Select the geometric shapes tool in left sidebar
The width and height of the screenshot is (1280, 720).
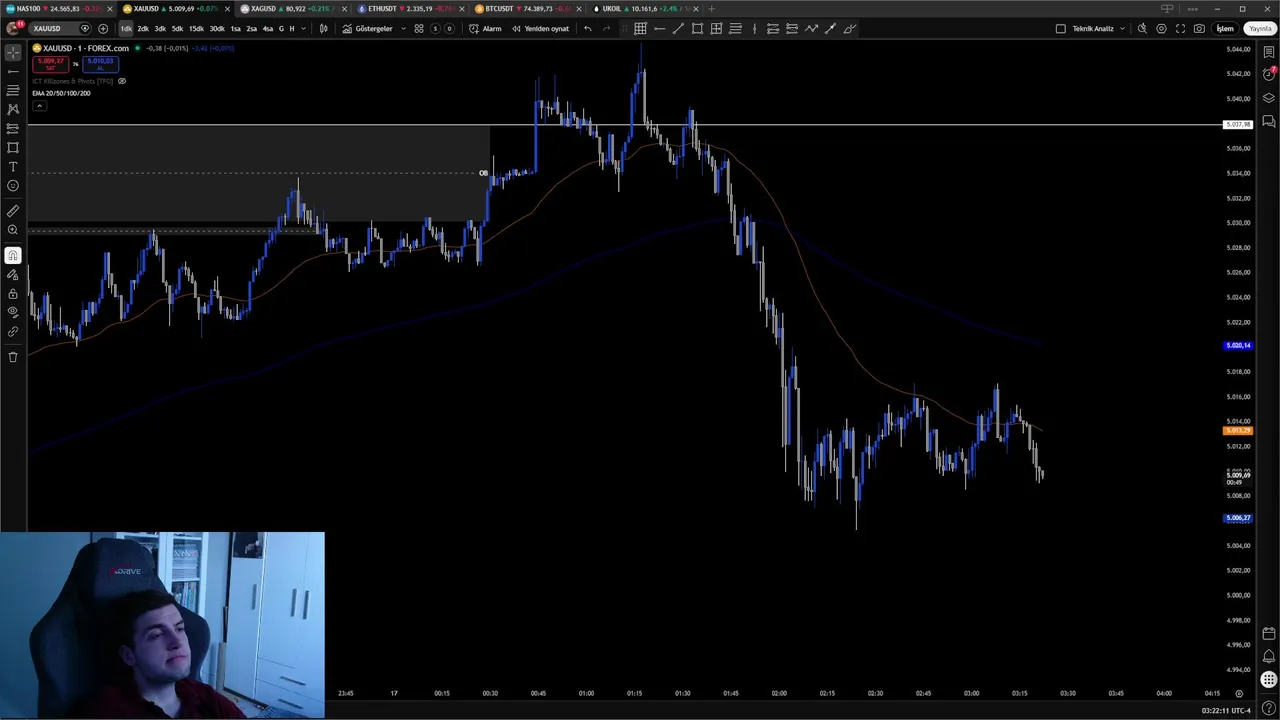coord(13,147)
